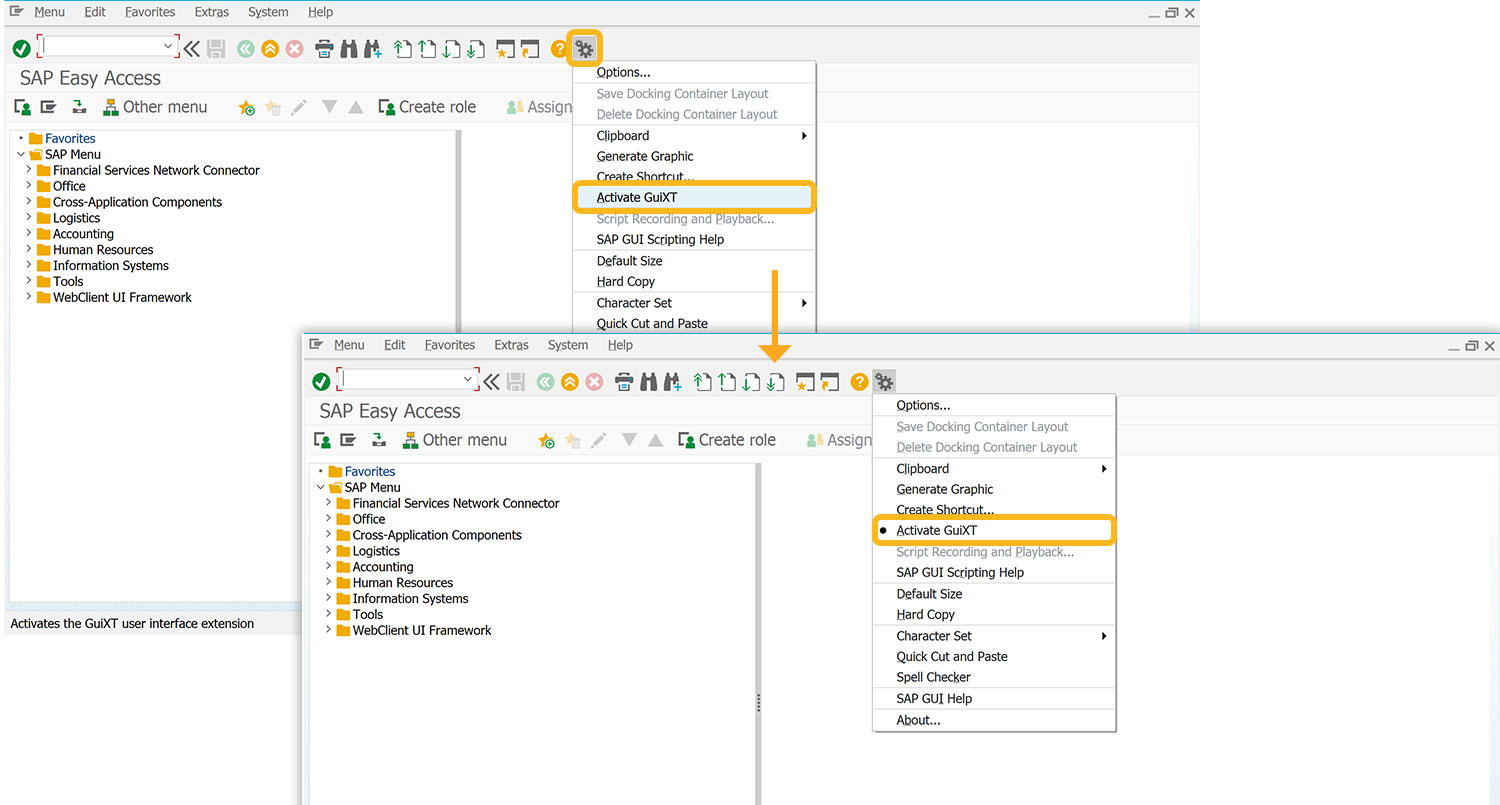Click the Find binoculars icon in the back window
This screenshot has width=1500, height=805.
349,48
